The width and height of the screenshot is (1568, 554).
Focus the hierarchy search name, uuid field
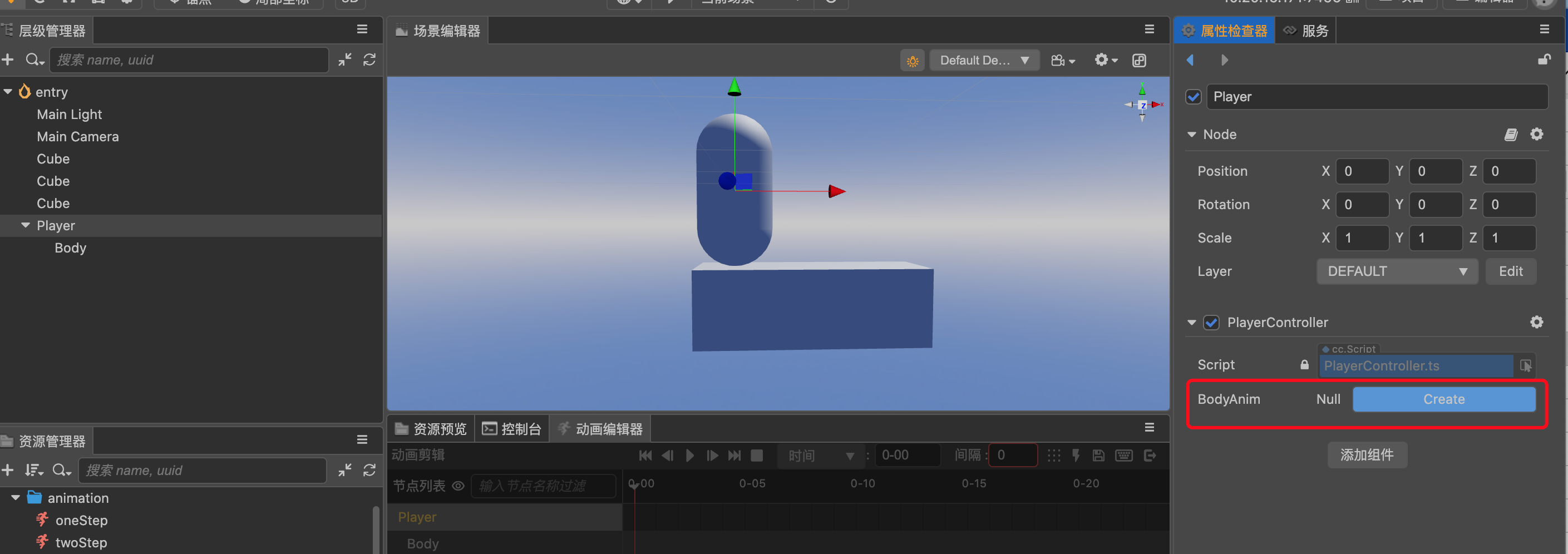coord(189,60)
